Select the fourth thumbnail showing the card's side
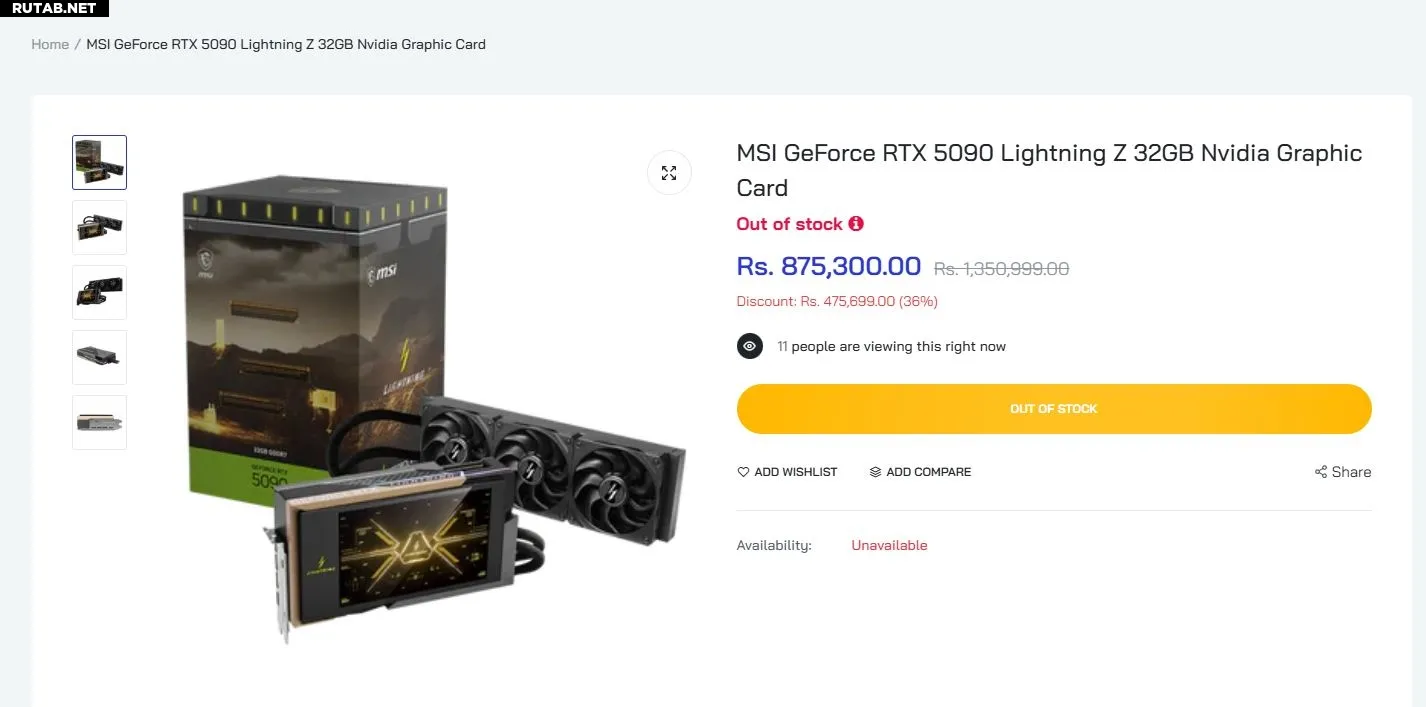This screenshot has height=707, width=1426. [100, 357]
